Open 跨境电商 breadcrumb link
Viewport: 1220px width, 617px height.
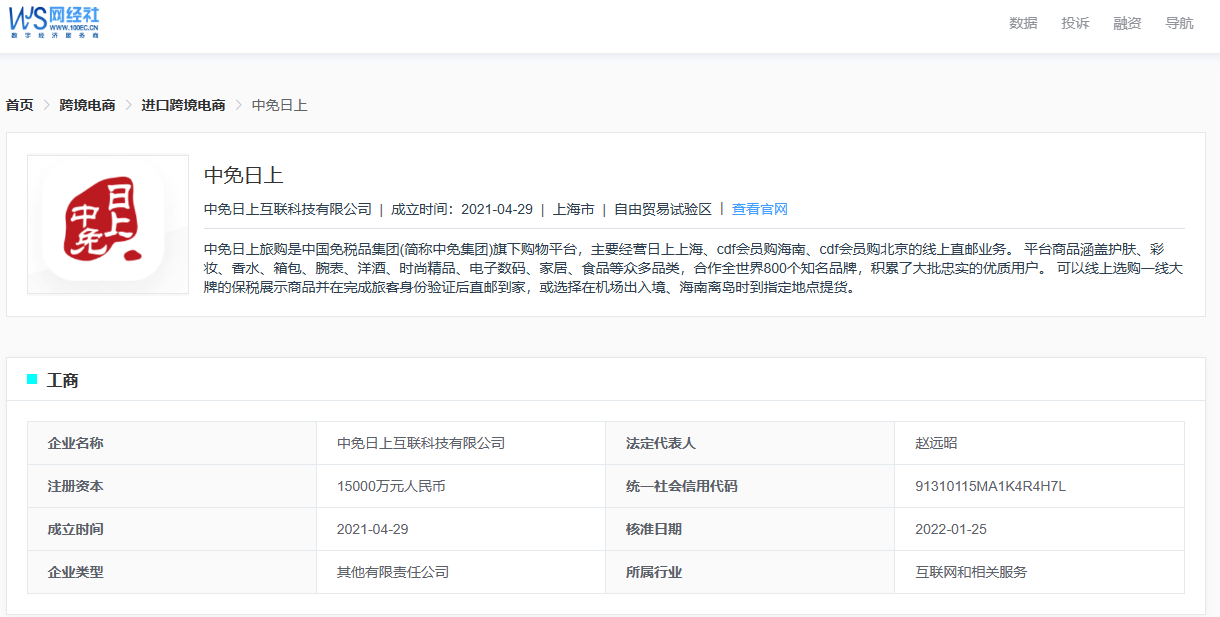pos(87,105)
